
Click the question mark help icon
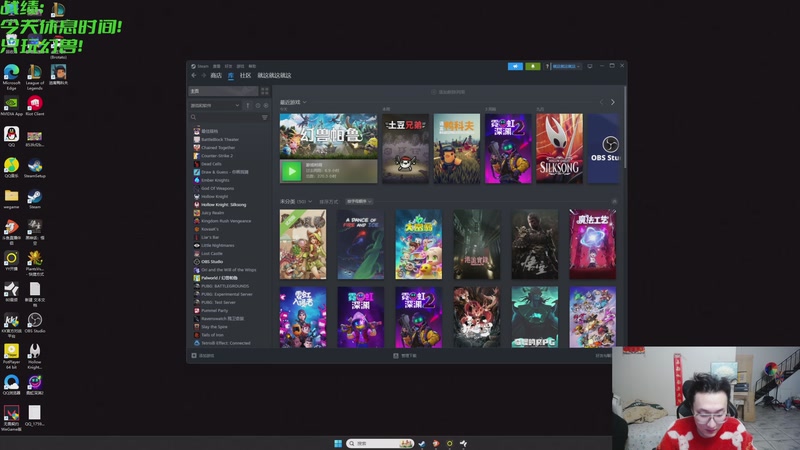tap(547, 66)
